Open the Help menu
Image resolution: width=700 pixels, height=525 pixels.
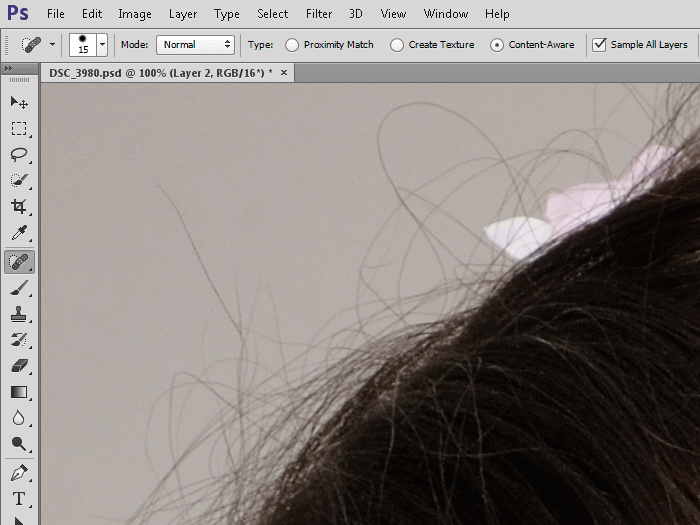[x=497, y=14]
